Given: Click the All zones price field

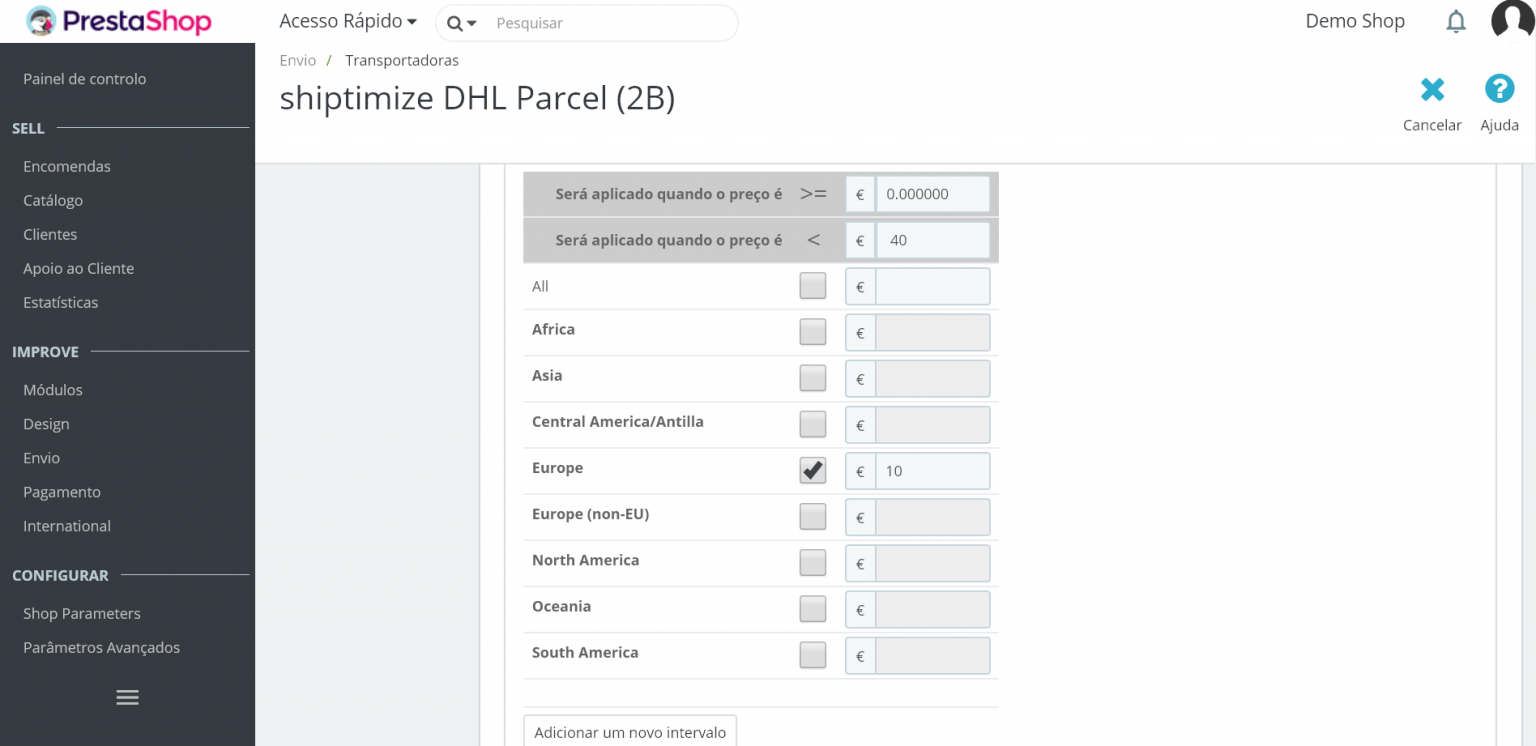Looking at the screenshot, I should coord(932,286).
